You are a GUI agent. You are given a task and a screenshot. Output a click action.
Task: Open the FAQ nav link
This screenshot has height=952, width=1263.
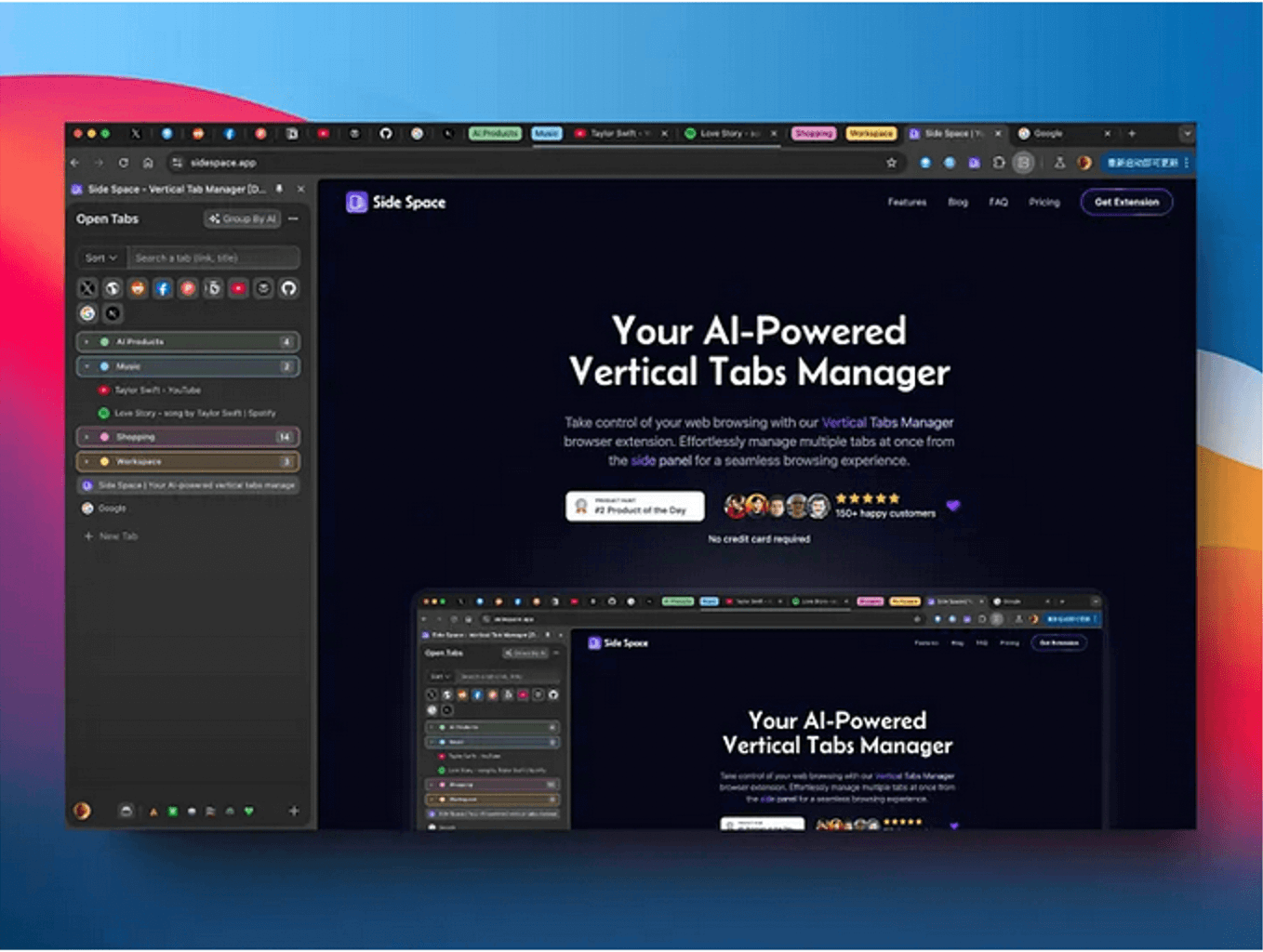[998, 202]
